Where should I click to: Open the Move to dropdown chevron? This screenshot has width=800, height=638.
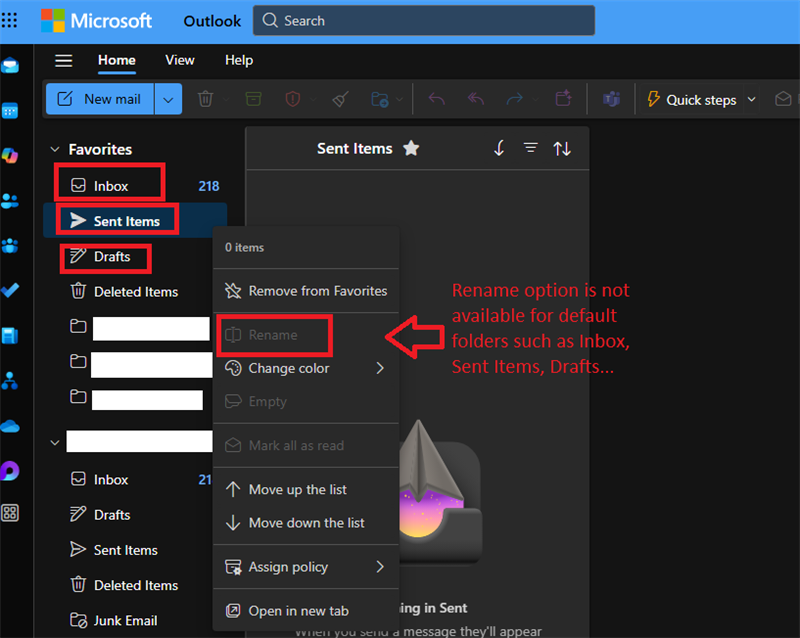coord(399,99)
